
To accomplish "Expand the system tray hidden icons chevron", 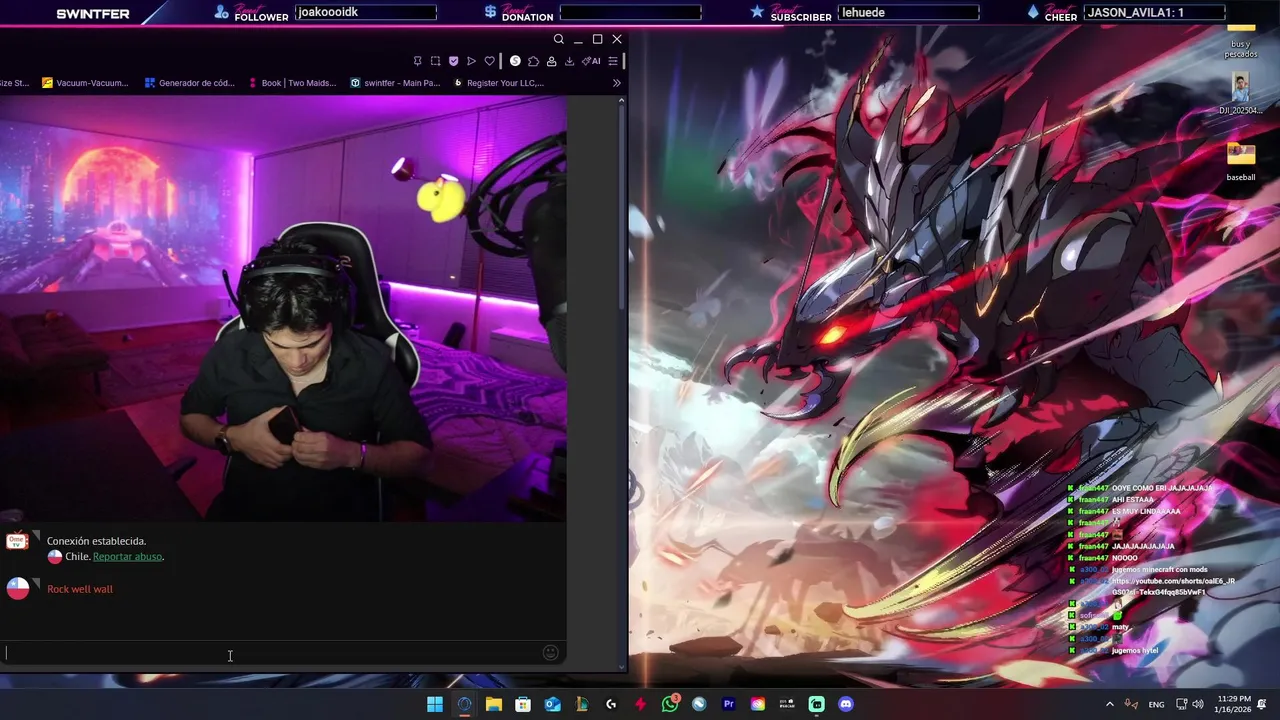I will 1109,704.
